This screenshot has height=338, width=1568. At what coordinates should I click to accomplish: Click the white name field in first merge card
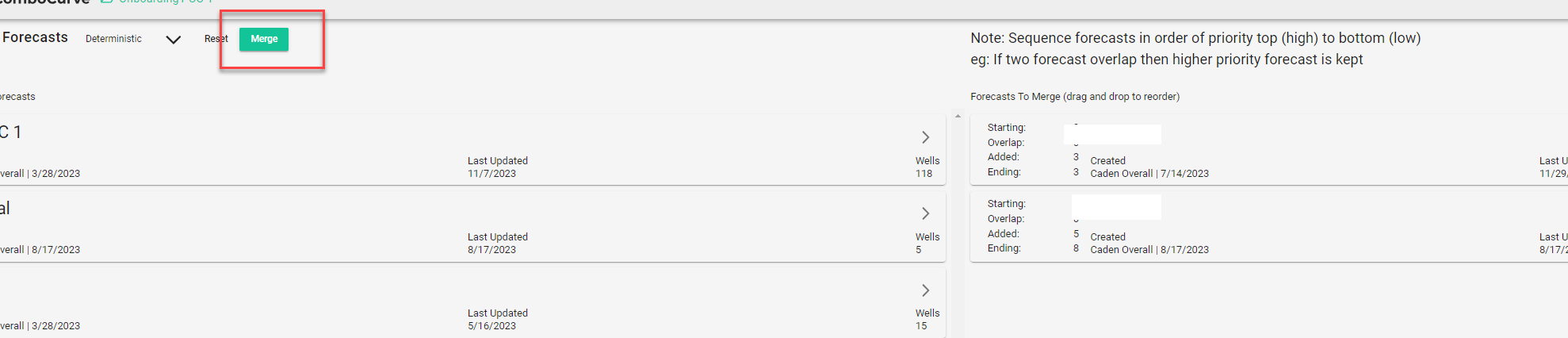point(1112,134)
